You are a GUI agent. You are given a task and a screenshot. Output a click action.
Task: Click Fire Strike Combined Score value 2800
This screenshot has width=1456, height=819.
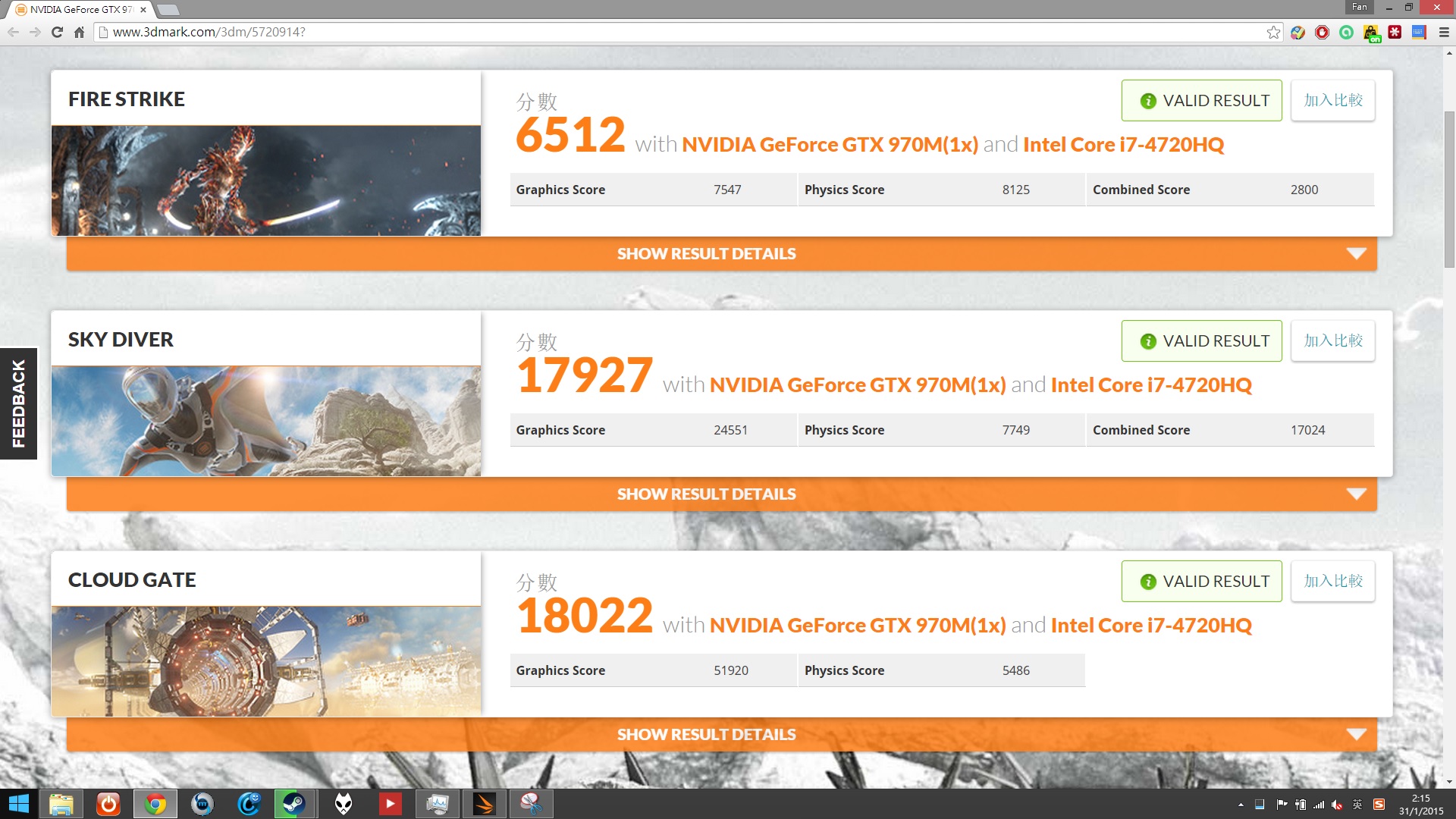[x=1304, y=190]
